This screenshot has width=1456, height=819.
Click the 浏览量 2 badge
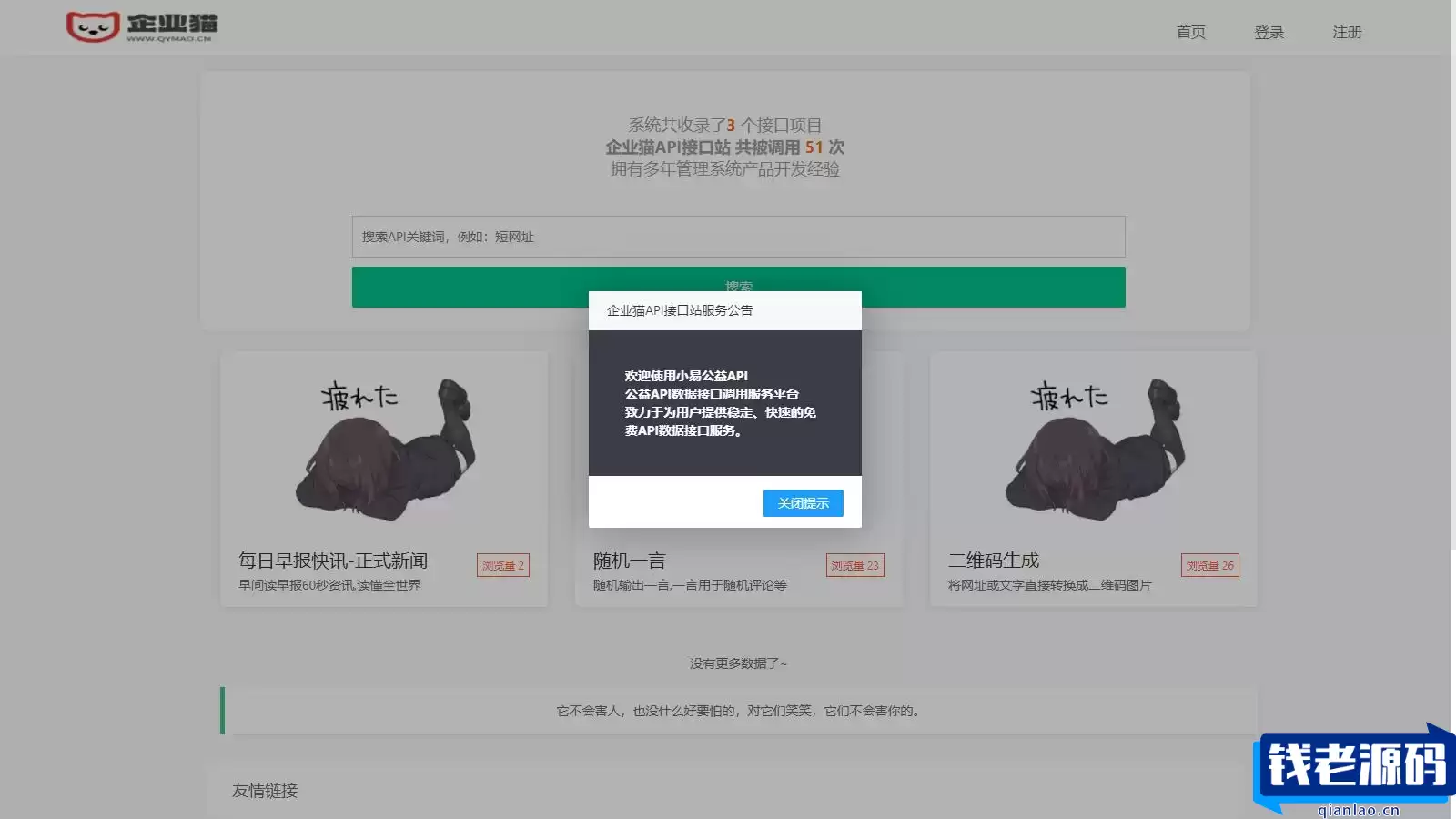pyautogui.click(x=503, y=565)
